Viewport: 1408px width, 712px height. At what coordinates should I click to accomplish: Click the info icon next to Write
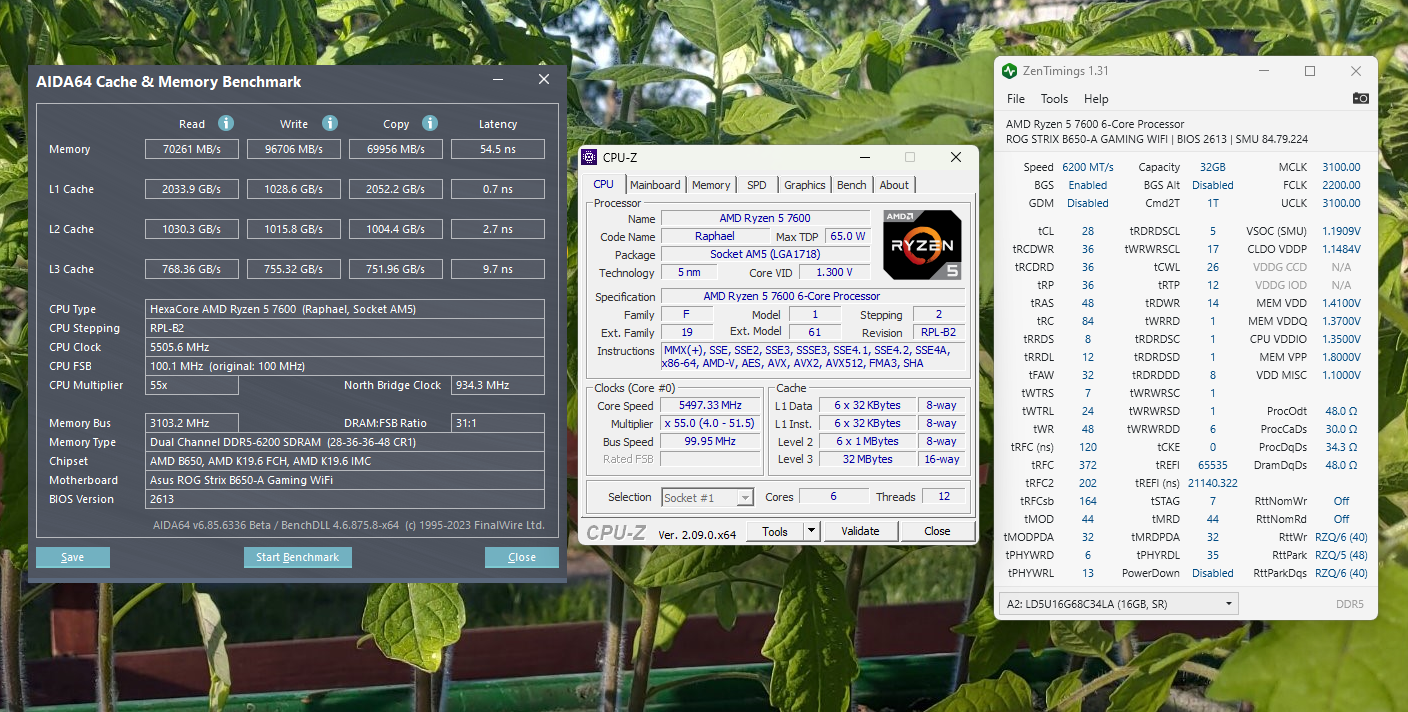coord(330,123)
